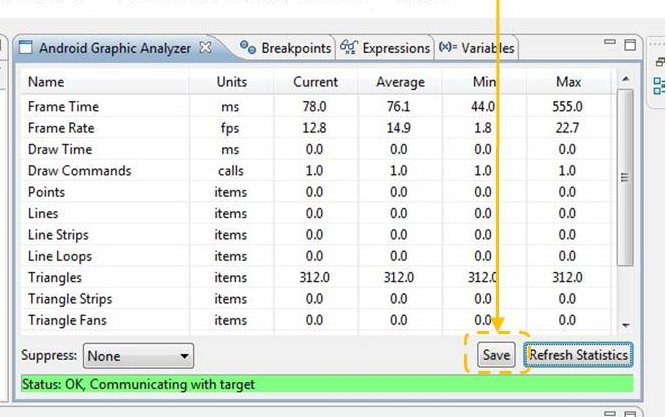
Task: Select the Line Strips row
Action: [x=316, y=234]
